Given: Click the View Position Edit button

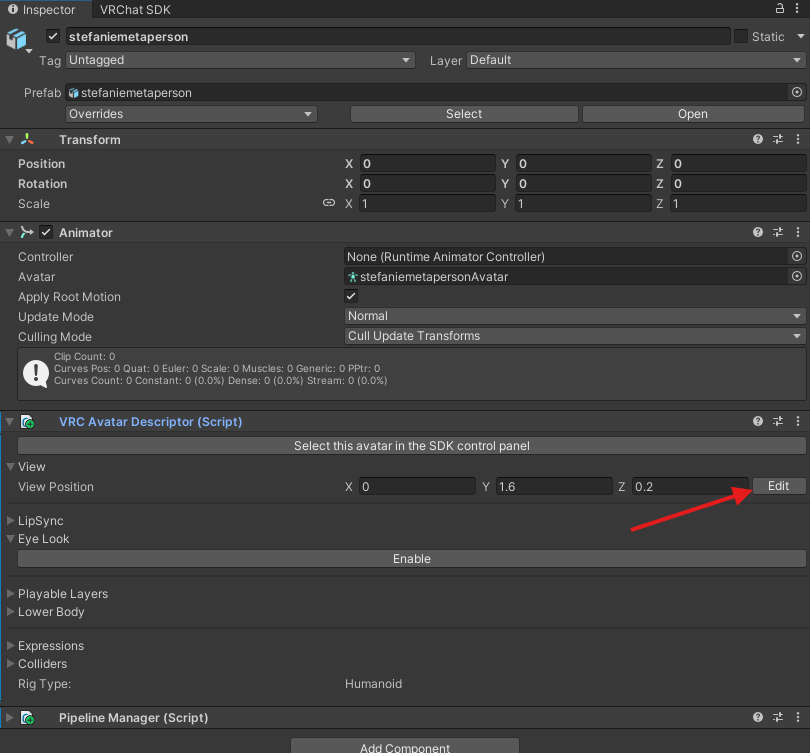Looking at the screenshot, I should pos(778,486).
